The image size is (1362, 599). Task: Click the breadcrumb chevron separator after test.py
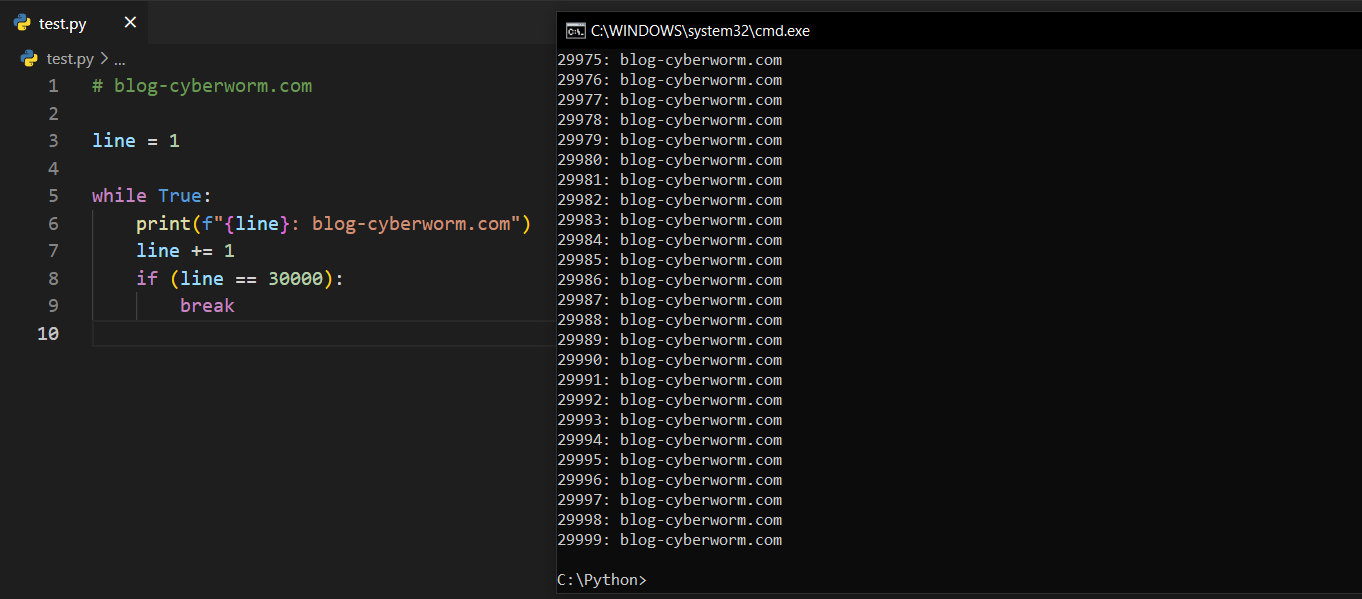[x=103, y=59]
